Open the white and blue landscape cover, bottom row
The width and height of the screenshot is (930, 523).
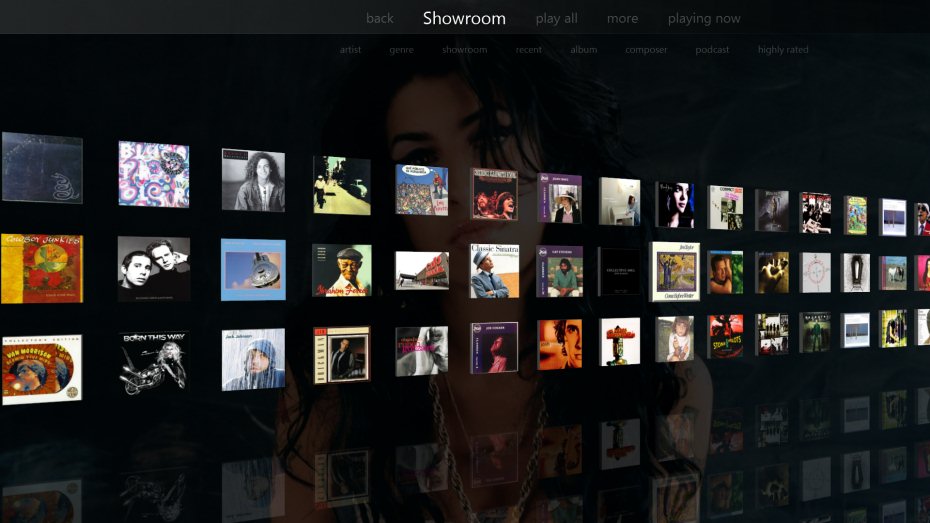856,330
